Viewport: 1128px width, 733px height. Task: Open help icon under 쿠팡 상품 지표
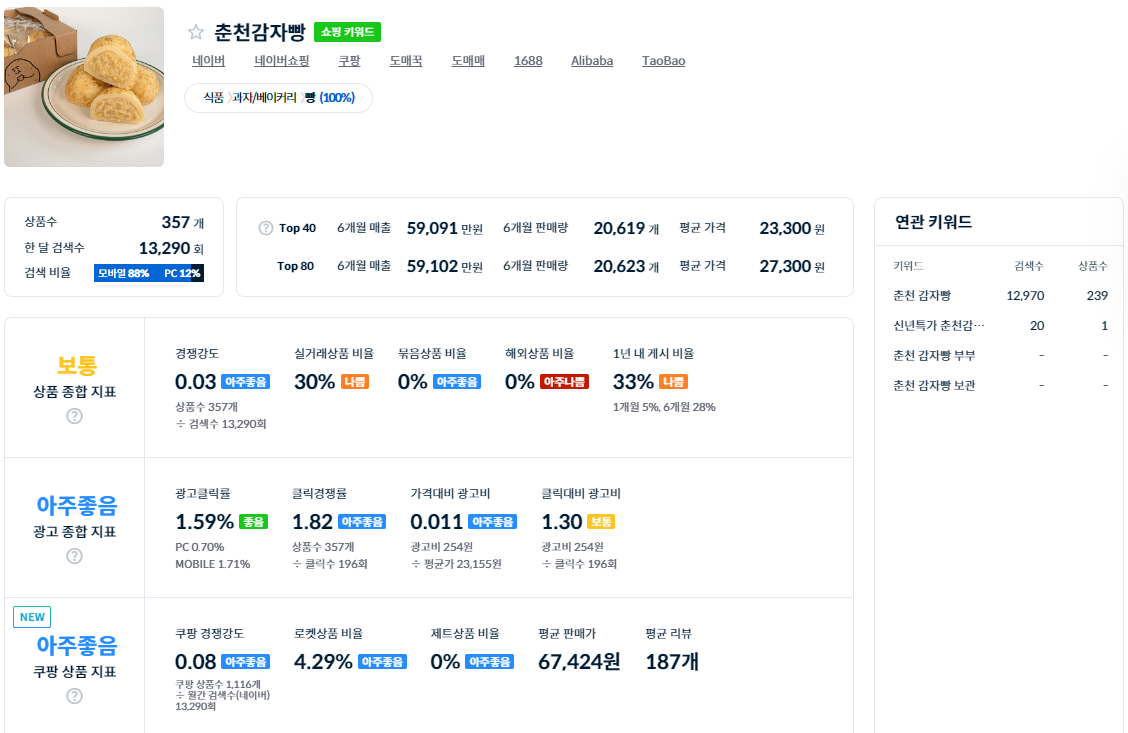[x=74, y=696]
